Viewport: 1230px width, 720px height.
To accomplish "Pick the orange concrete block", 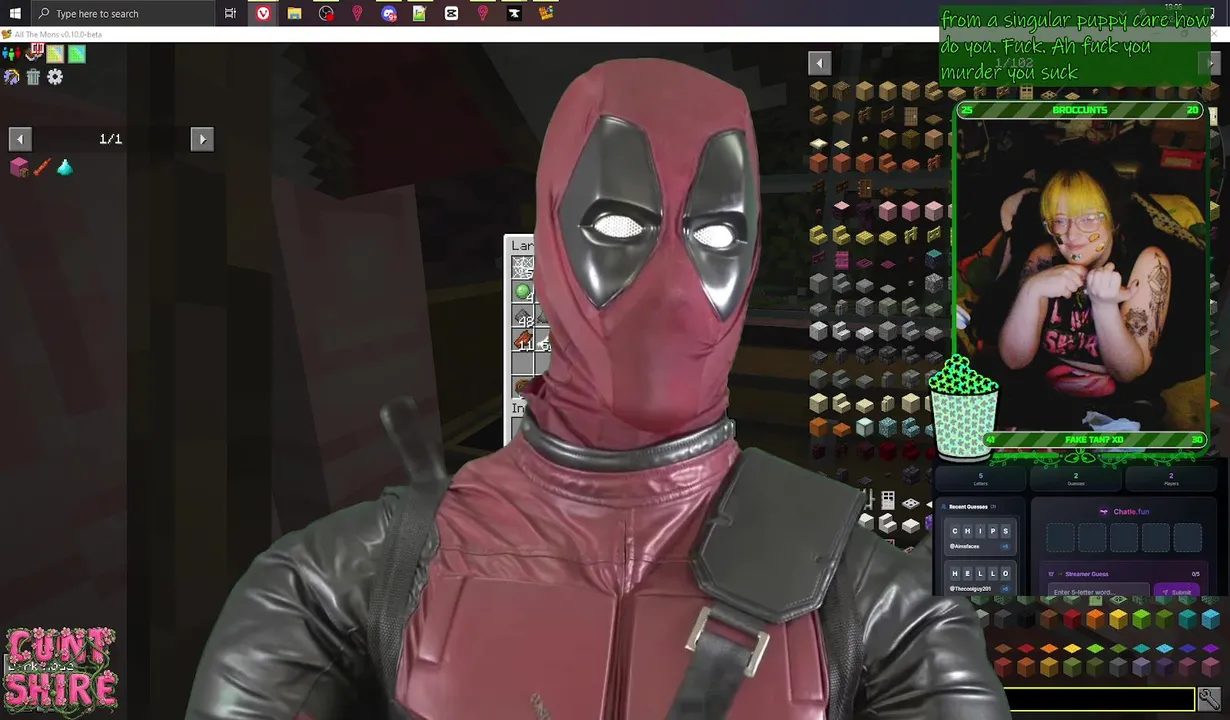I will (x=1094, y=621).
